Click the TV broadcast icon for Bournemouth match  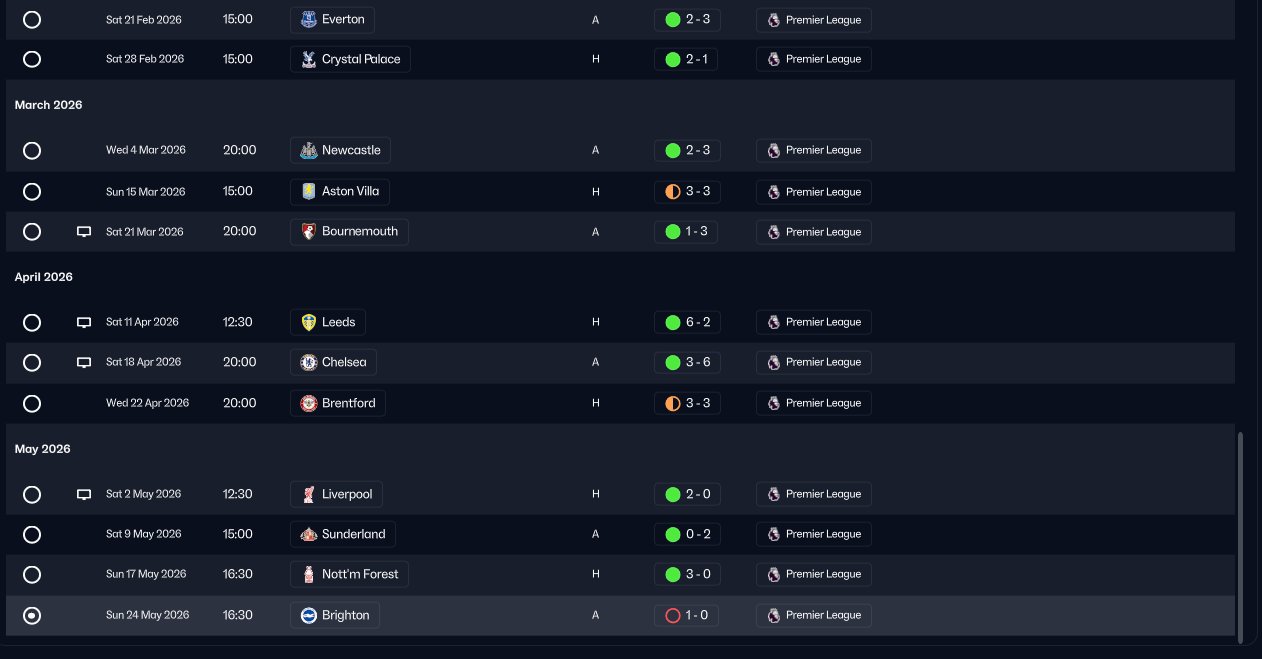coord(84,232)
